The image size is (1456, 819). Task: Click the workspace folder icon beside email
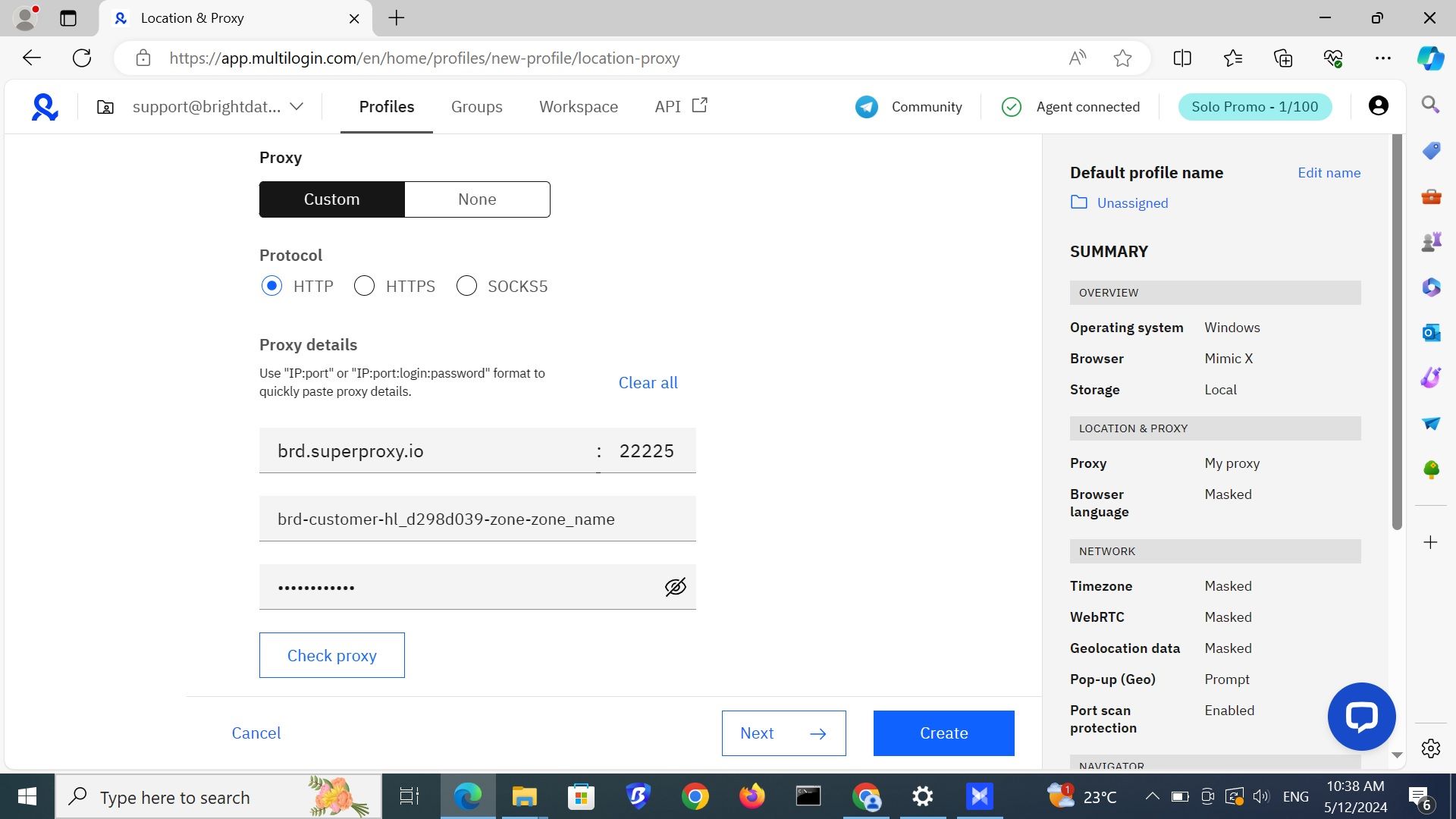click(105, 107)
